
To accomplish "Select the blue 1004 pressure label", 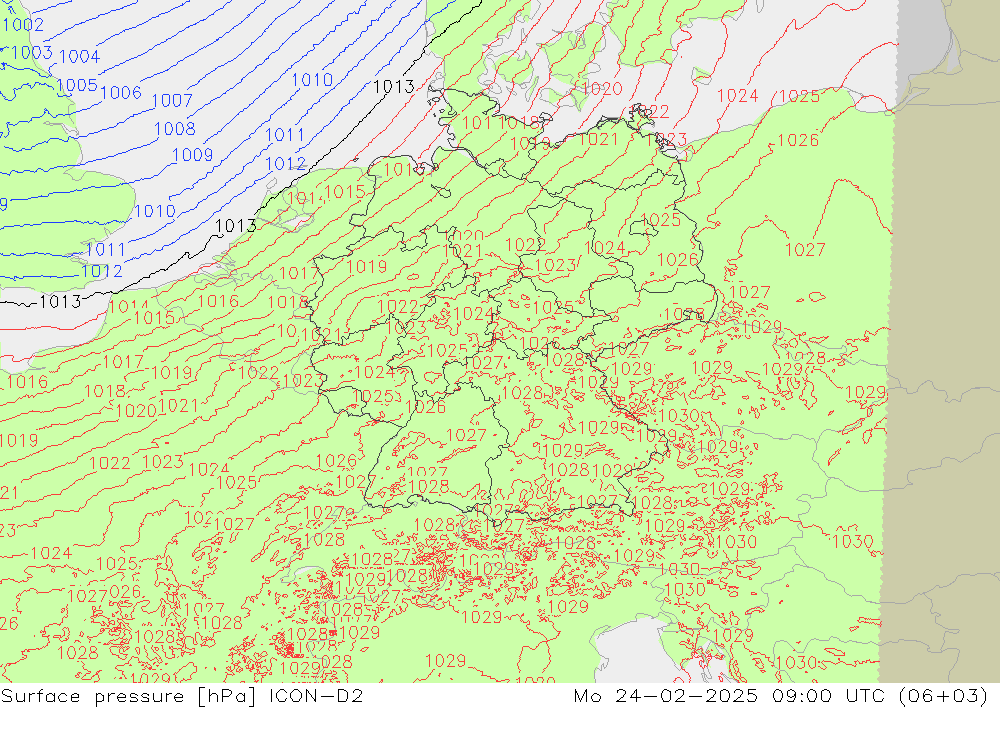I will (79, 57).
